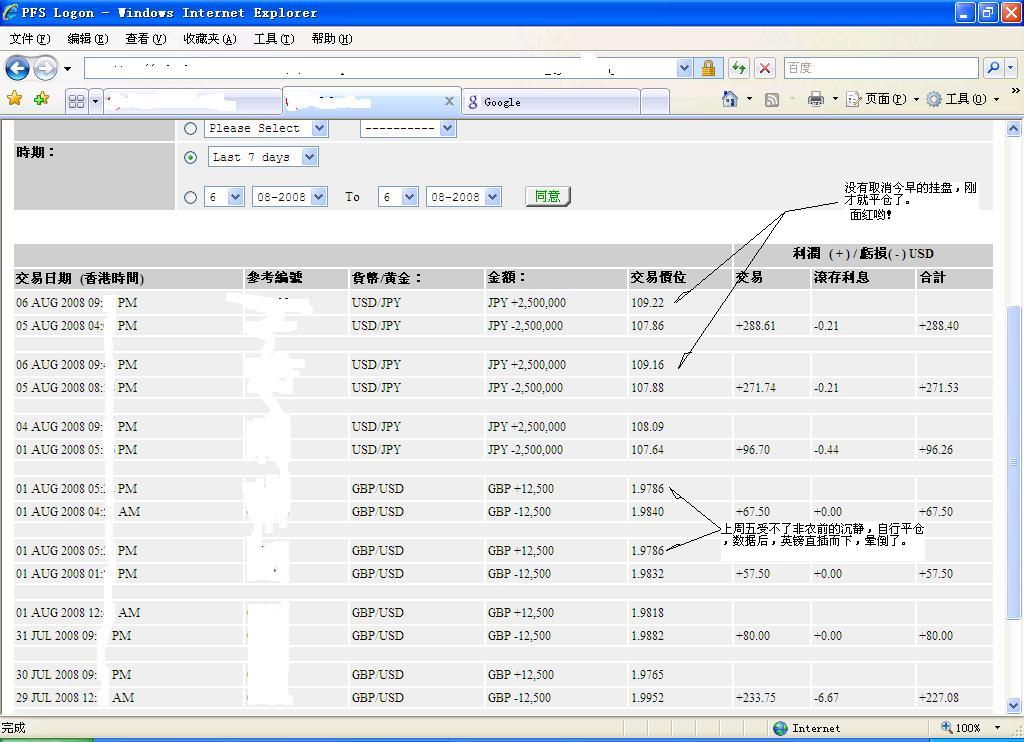This screenshot has height=742, width=1024.
Task: Select the 'Last 7 days' radio button
Action: click(x=190, y=157)
